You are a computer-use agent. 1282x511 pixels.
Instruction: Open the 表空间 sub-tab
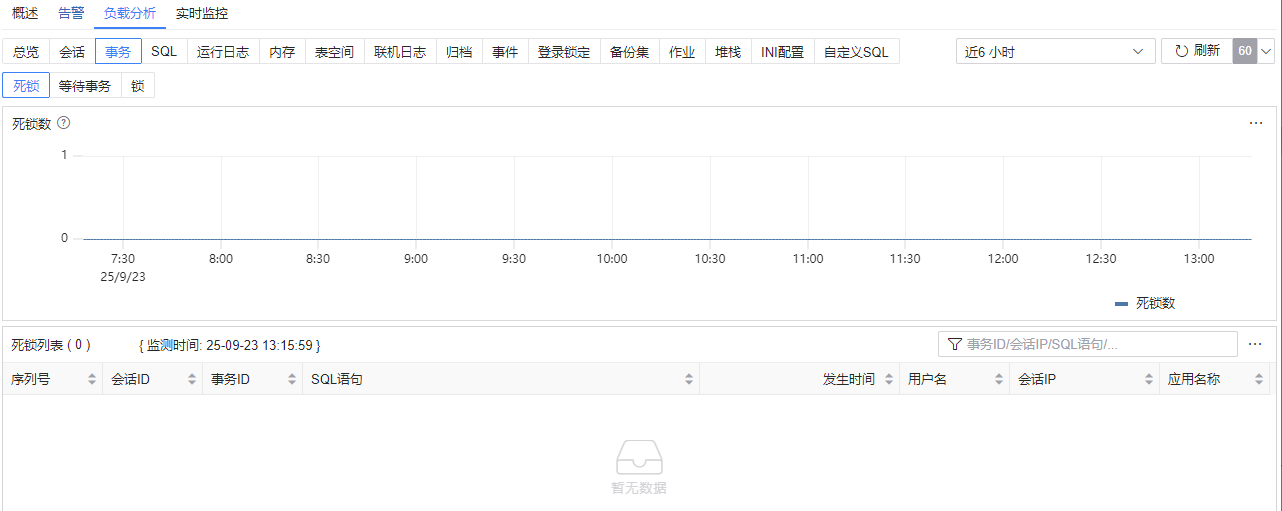pos(334,52)
